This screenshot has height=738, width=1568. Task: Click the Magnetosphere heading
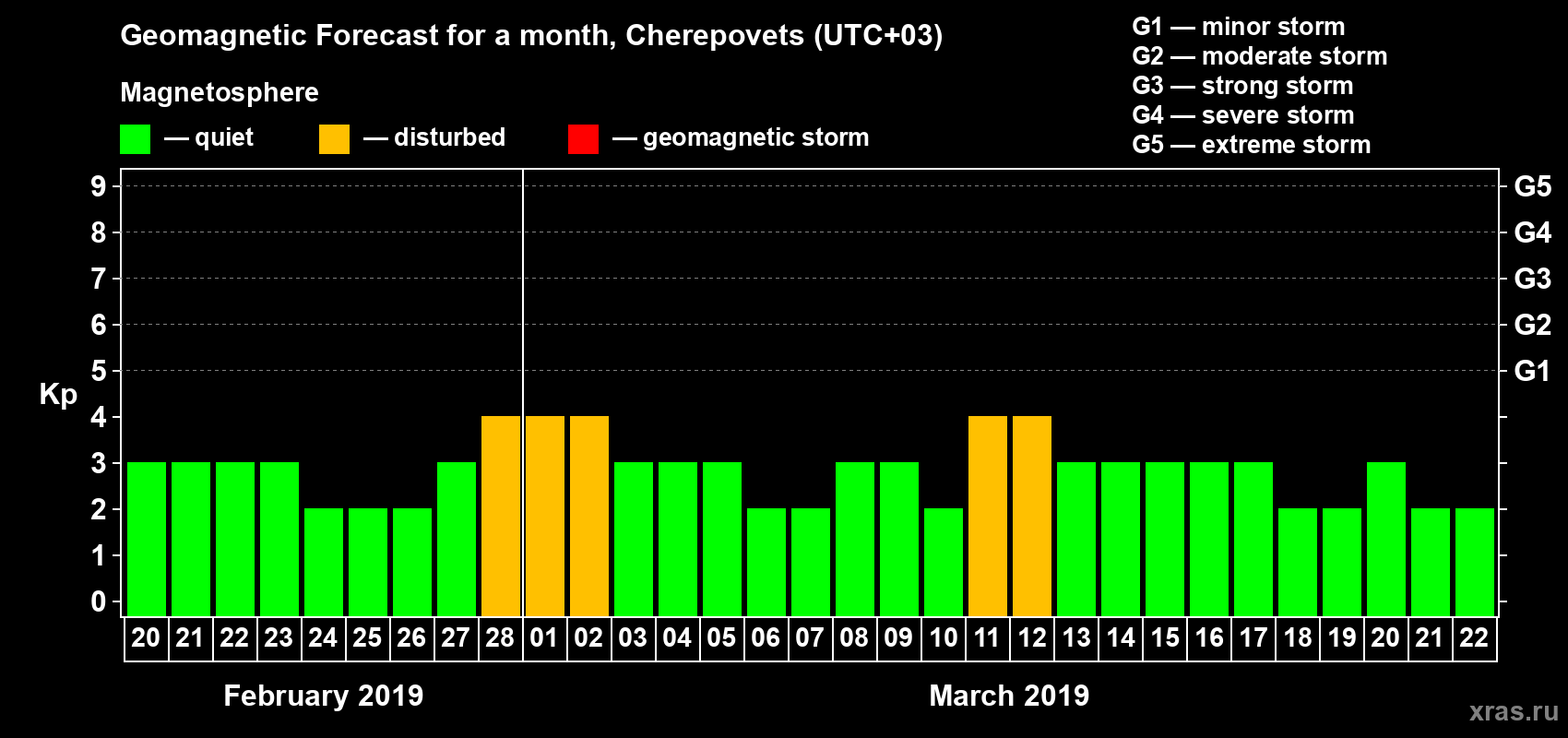point(220,92)
